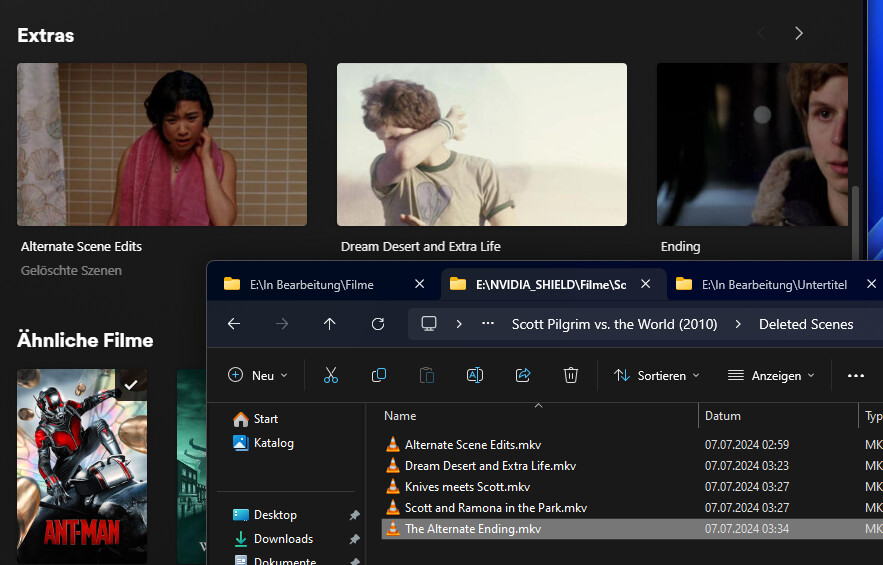Sort by the Name column header

(400, 416)
